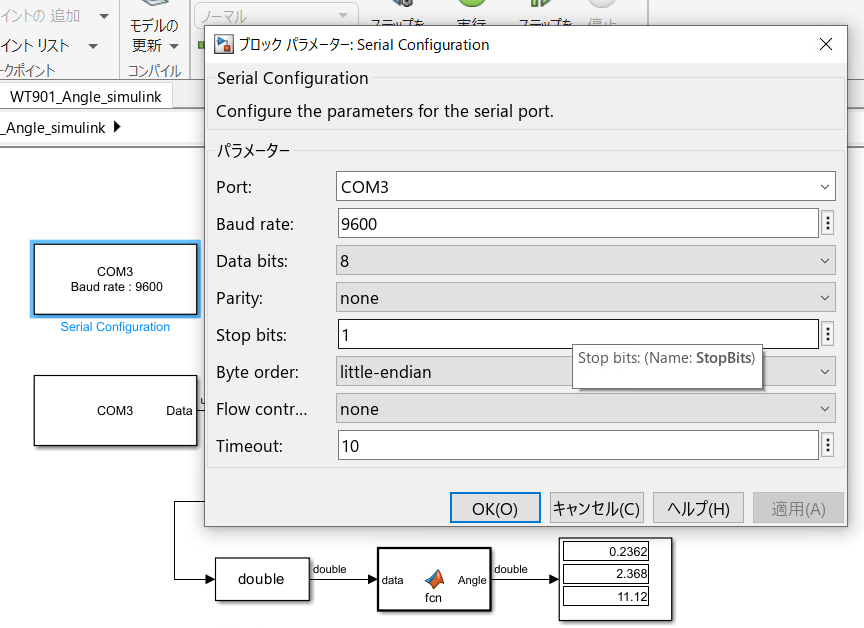Select the COM3 Data serial receive block
Image resolution: width=864 pixels, height=628 pixels.
[x=115, y=410]
